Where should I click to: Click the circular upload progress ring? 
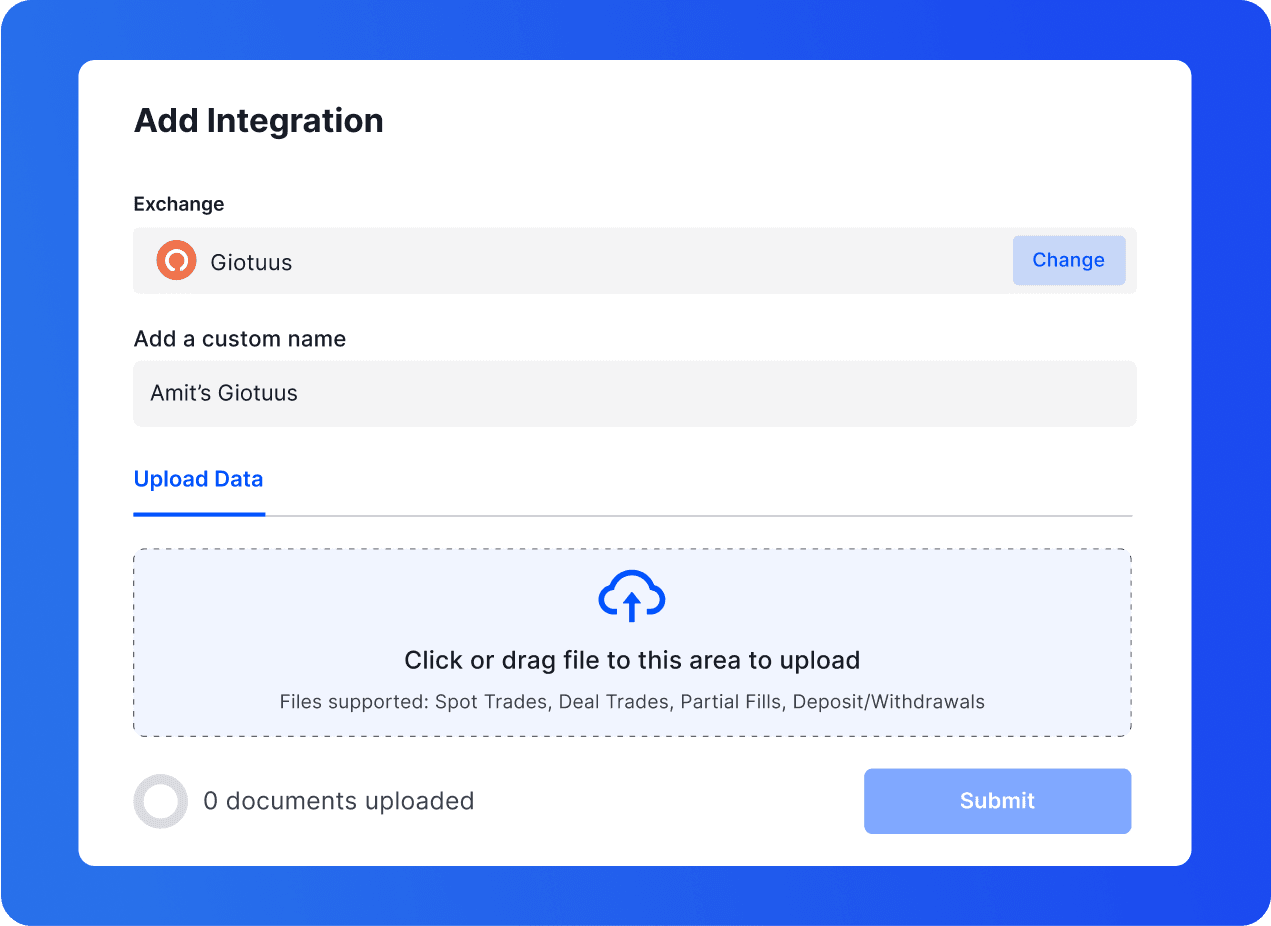tap(160, 801)
